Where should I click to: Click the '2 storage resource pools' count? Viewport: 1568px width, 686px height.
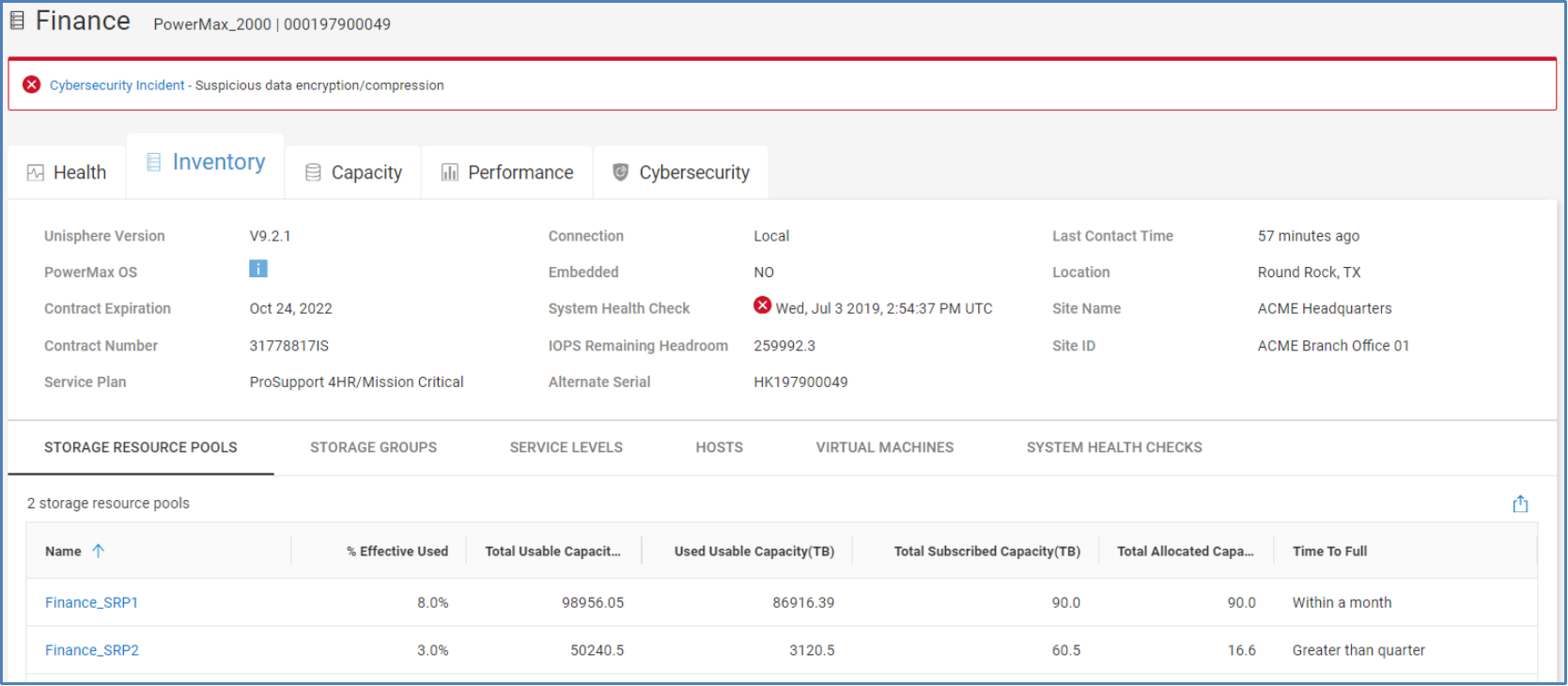(108, 504)
